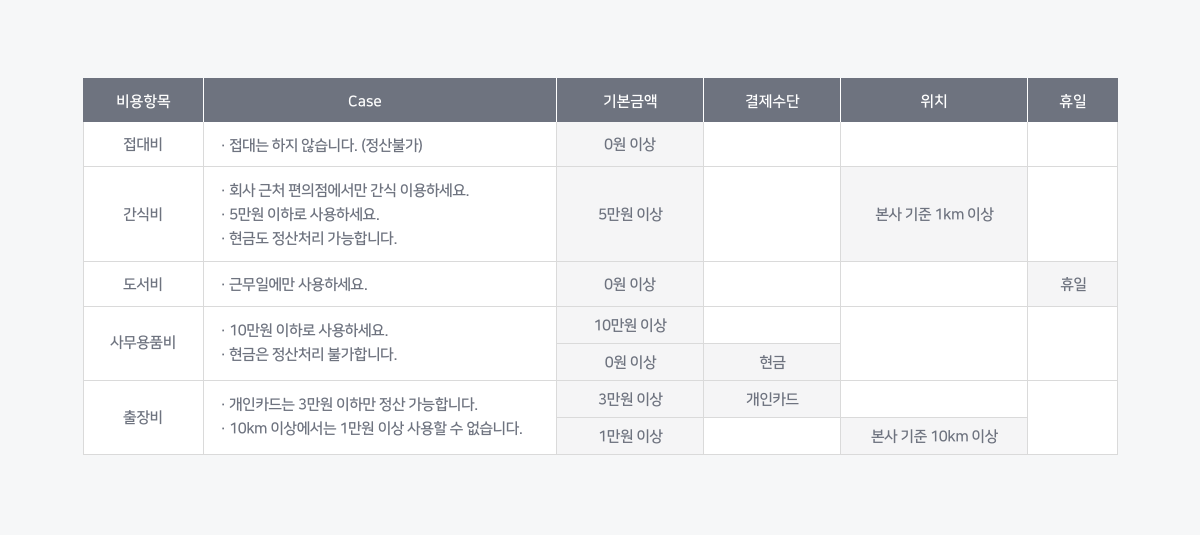Screen dimensions: 1200x535
Task: Select the 도서비 row label
Action: point(143,284)
